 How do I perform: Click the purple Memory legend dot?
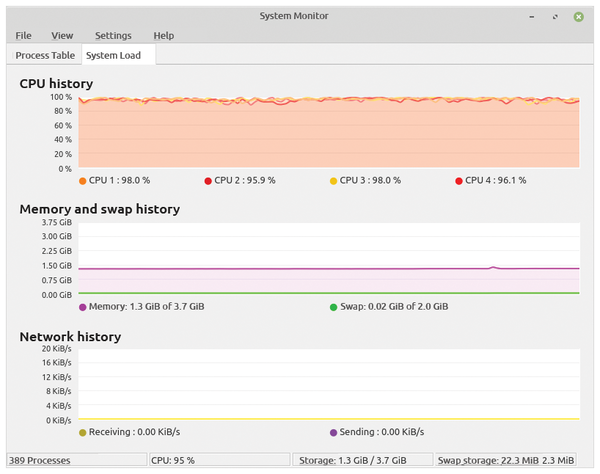tap(82, 307)
